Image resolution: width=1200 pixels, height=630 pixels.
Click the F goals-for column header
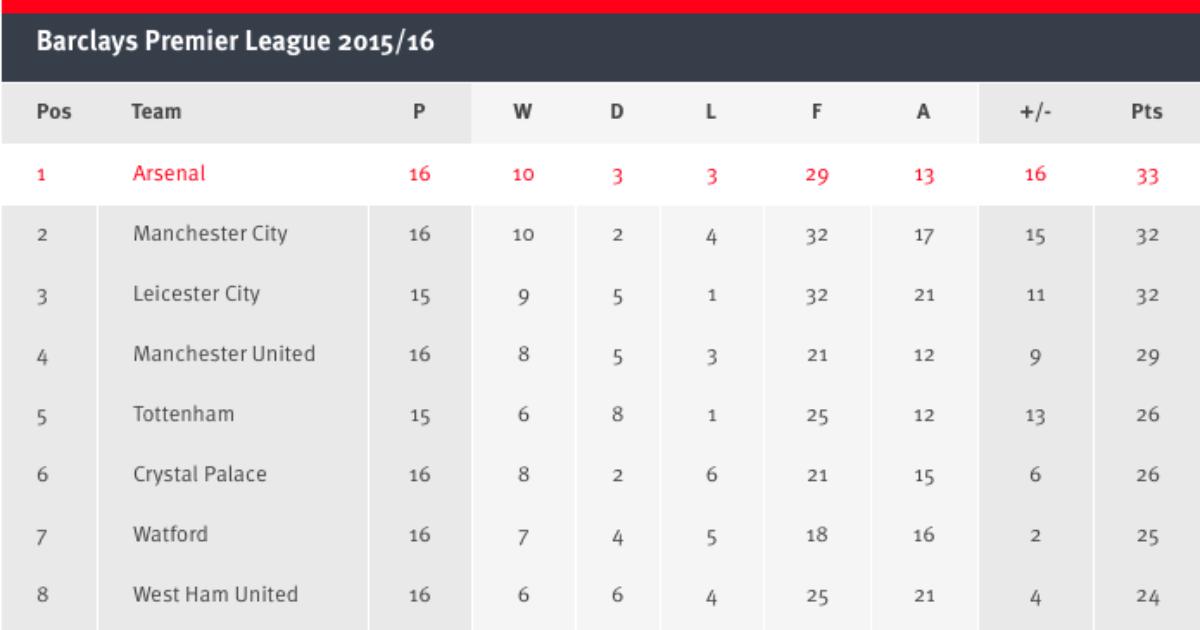(817, 113)
